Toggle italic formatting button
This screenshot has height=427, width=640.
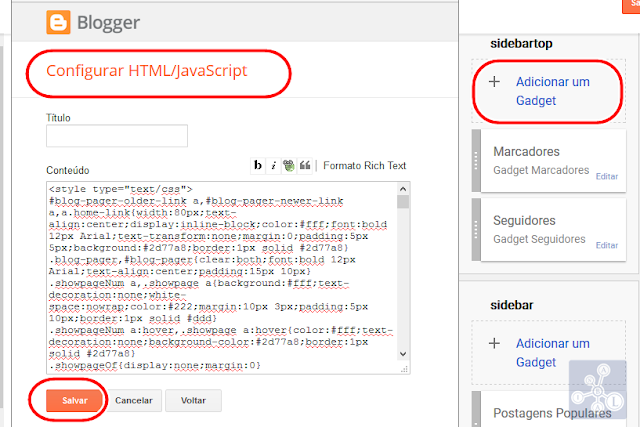tap(273, 165)
